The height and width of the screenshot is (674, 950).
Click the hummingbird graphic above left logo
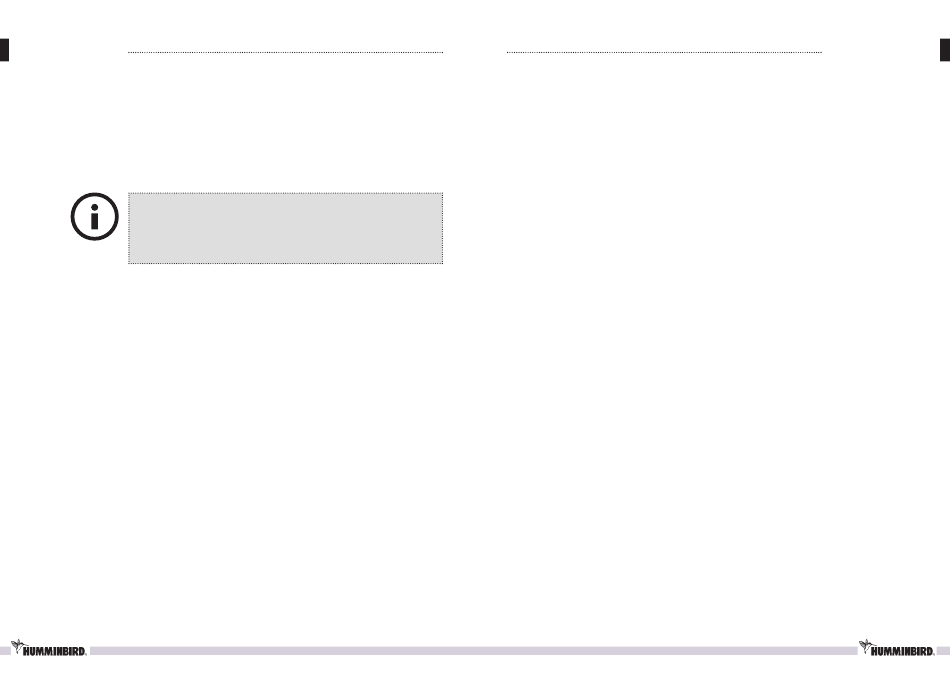[x=18, y=645]
